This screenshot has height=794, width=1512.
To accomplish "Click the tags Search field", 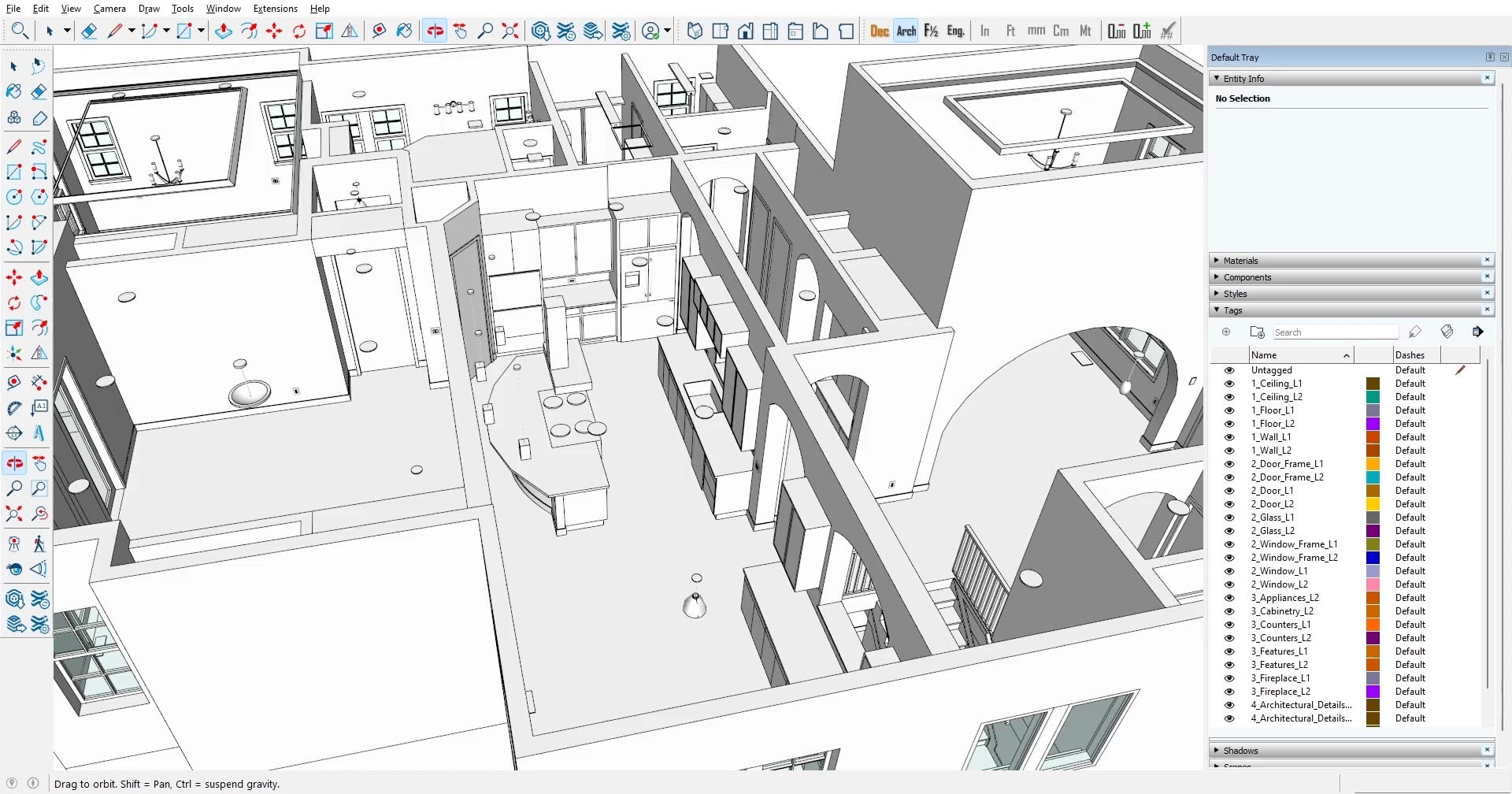I will point(1335,332).
